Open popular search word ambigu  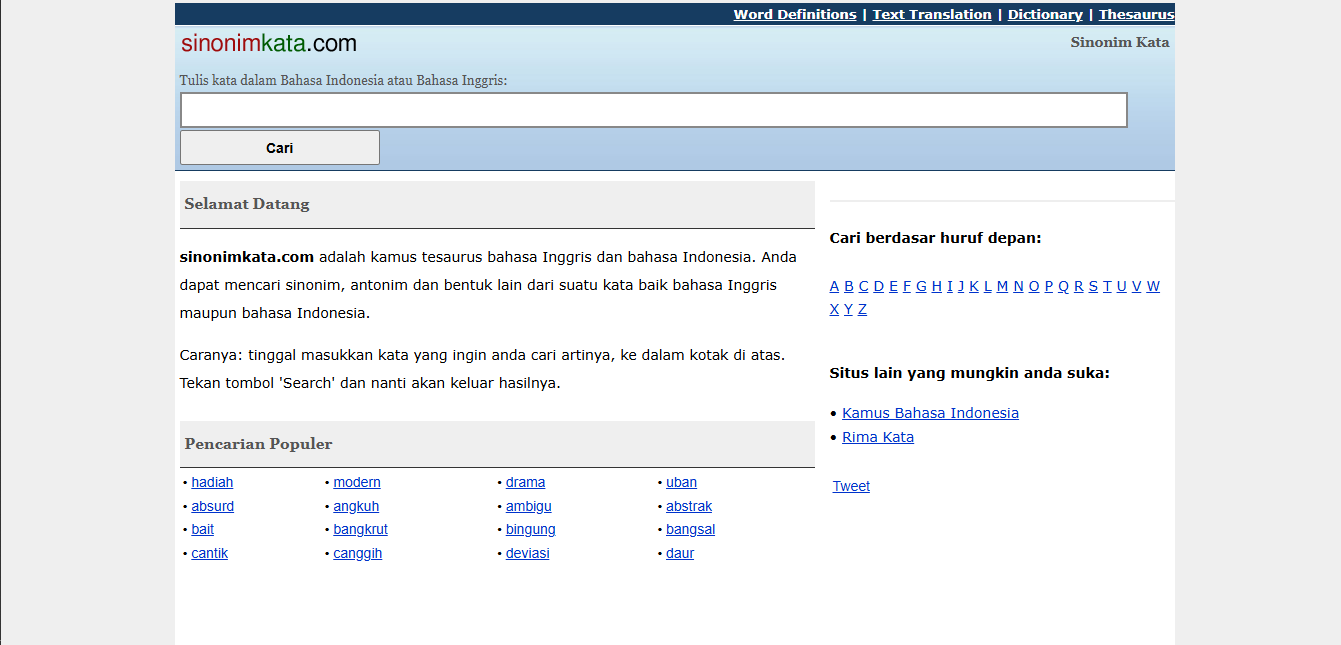(529, 506)
